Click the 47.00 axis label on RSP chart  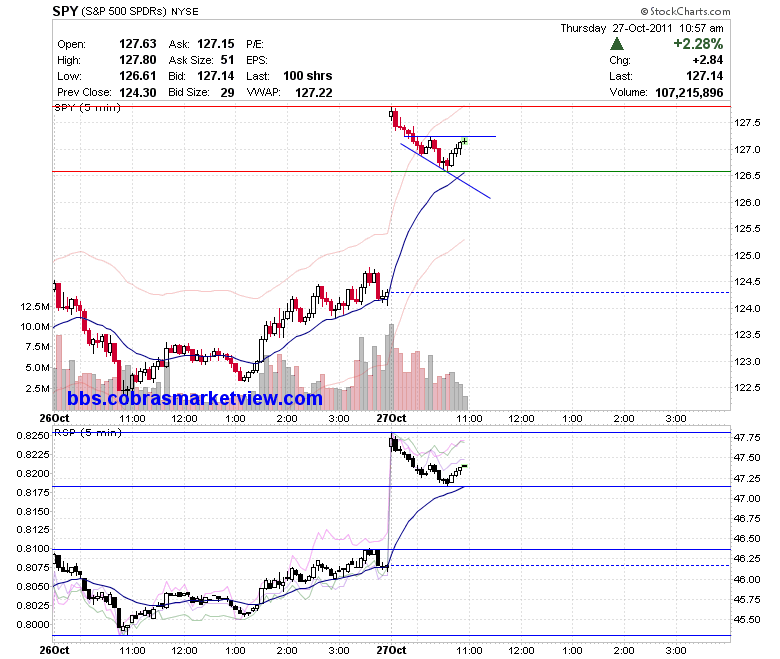[747, 498]
